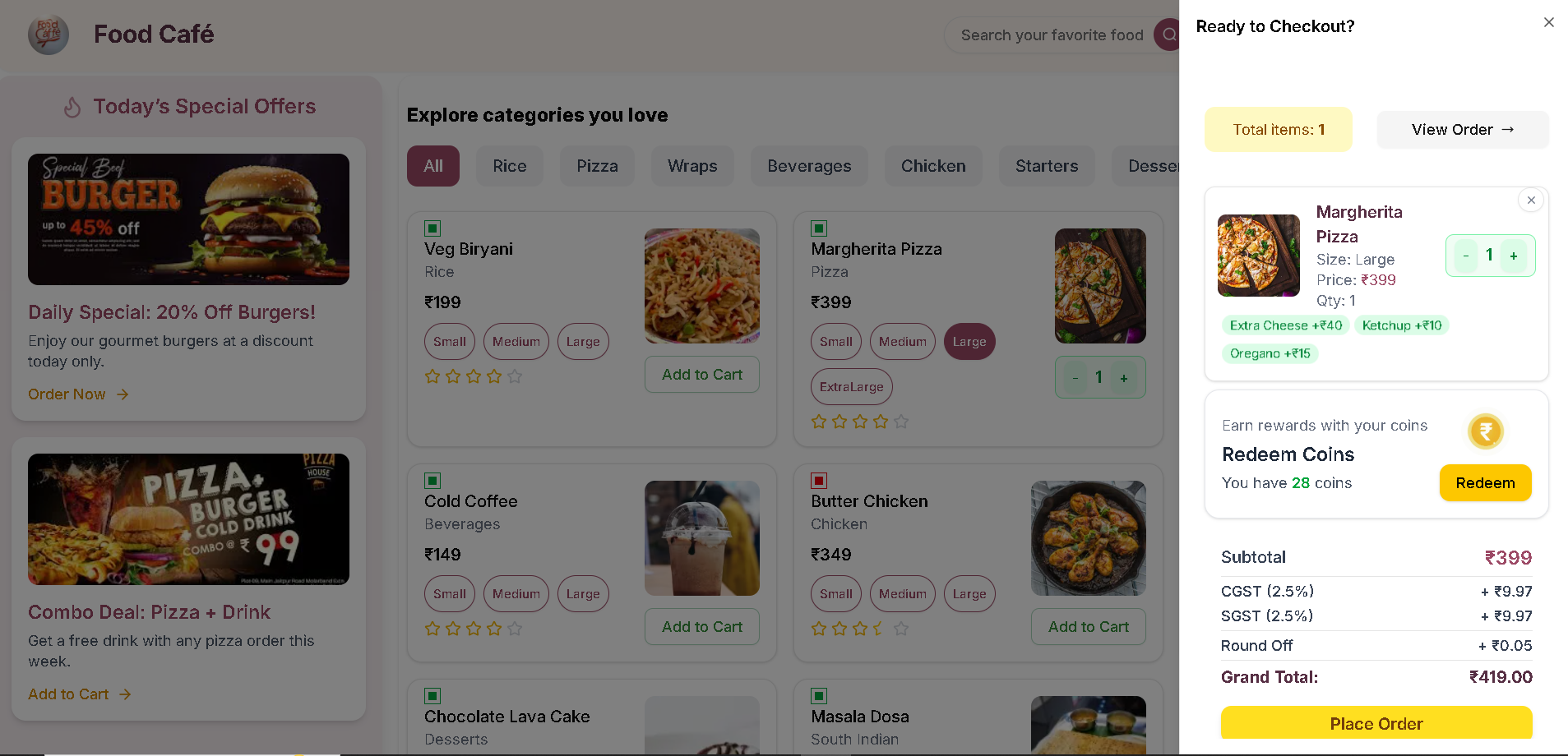Remove Margherita Pizza from the cart

[x=1530, y=200]
